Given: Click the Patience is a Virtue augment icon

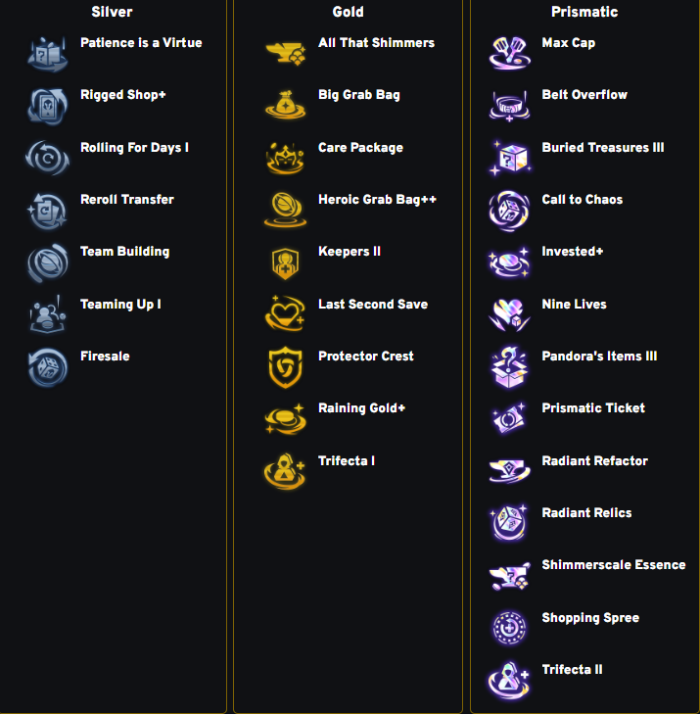Looking at the screenshot, I should (x=47, y=54).
